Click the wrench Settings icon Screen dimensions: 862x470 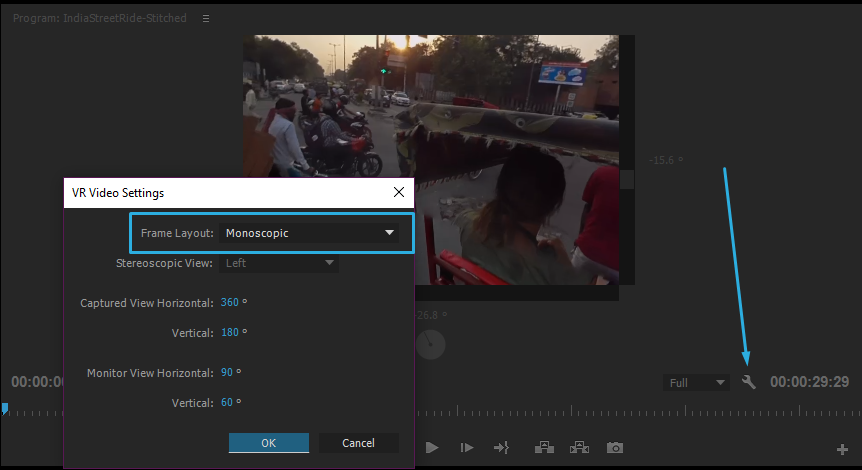coord(749,382)
